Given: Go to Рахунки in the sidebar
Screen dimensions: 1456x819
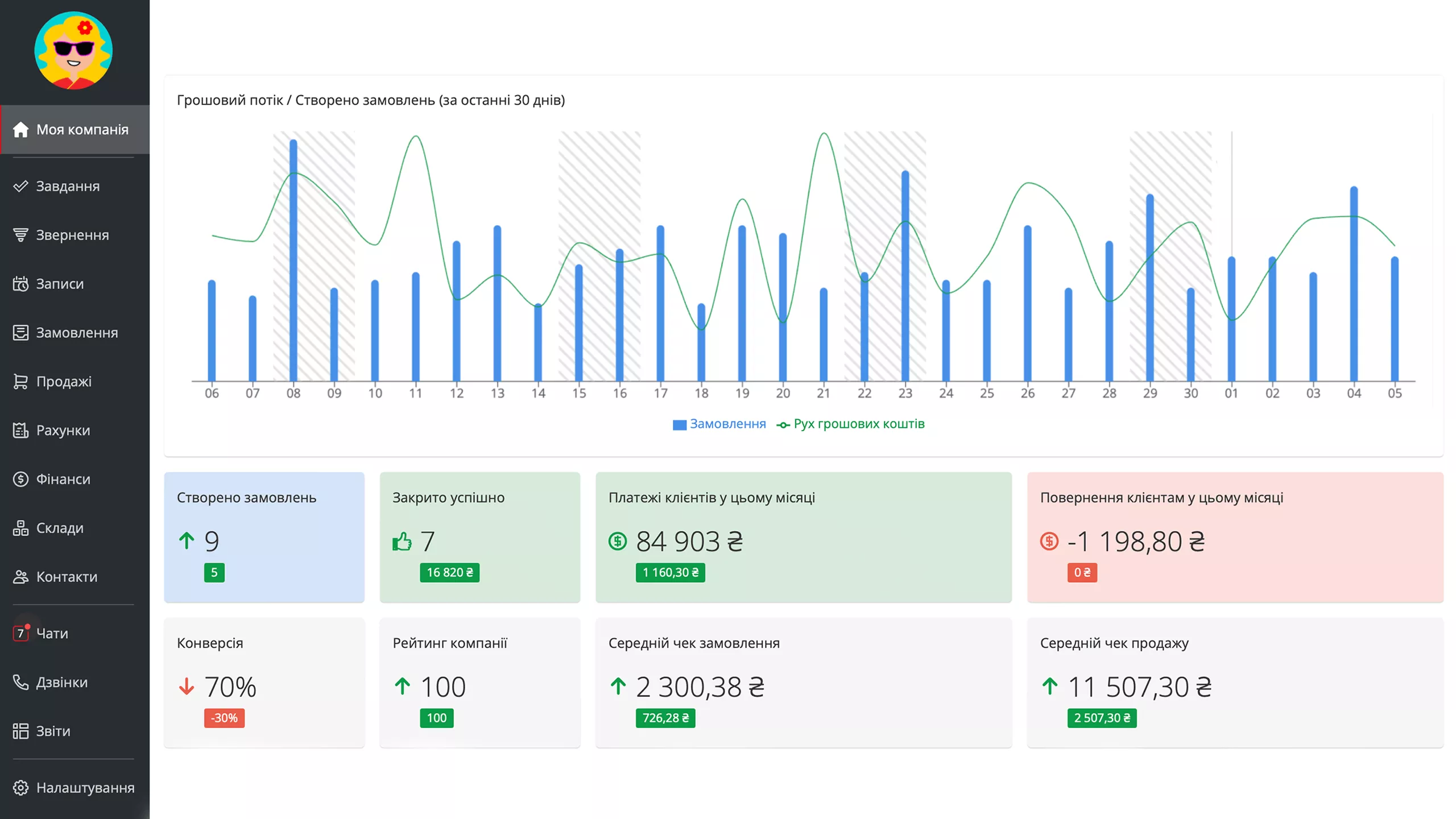Looking at the screenshot, I should click(63, 431).
